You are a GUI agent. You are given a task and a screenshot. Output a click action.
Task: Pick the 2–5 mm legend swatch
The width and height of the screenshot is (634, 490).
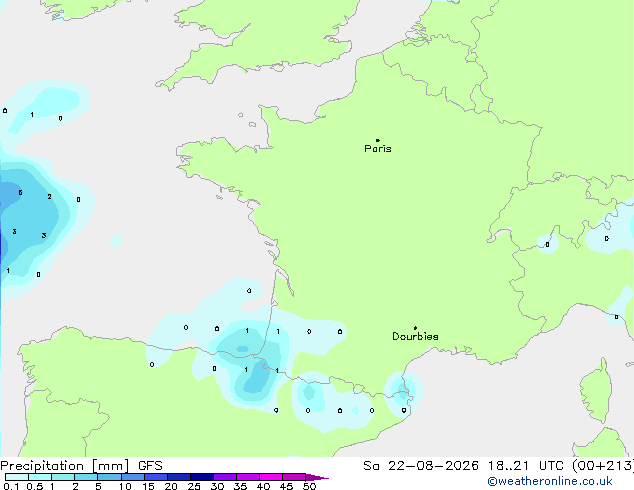click(86, 477)
